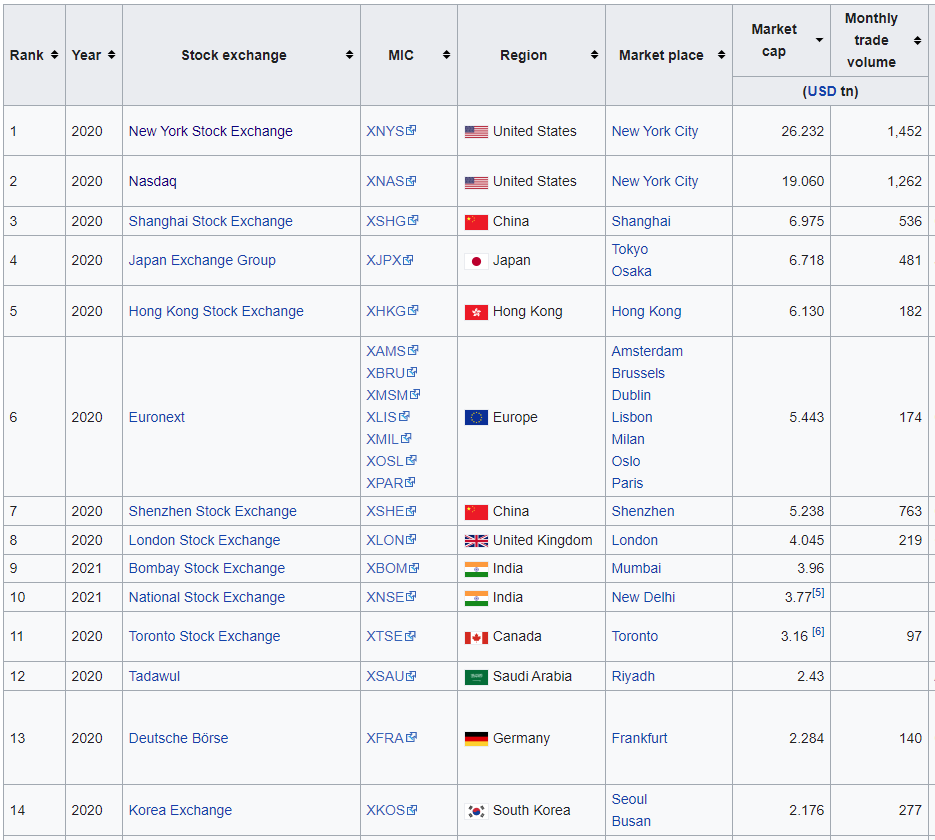Image resolution: width=935 pixels, height=840 pixels.
Task: Click external link icon beside XLON
Action: [411, 539]
